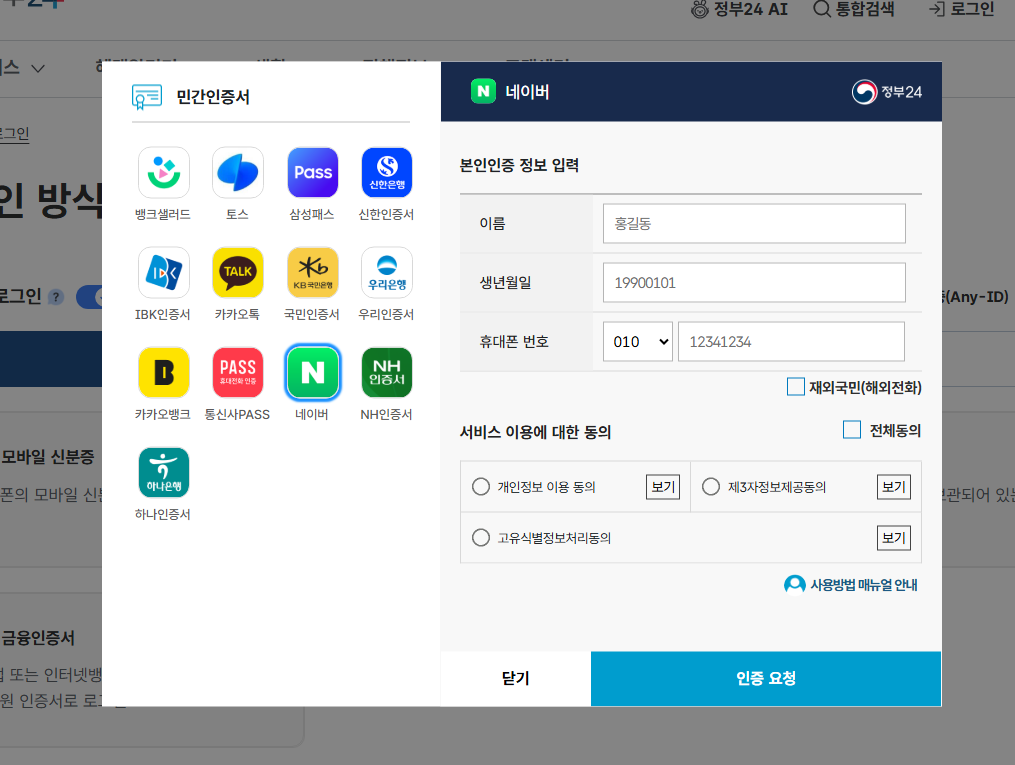The height and width of the screenshot is (765, 1015).
Task: Check the 재외국민(해외전화) checkbox
Action: click(796, 386)
